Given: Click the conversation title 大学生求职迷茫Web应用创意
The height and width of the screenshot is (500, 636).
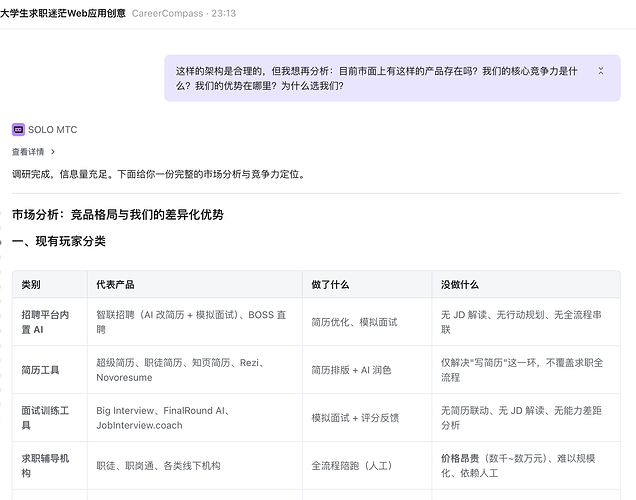Looking at the screenshot, I should (63, 13).
